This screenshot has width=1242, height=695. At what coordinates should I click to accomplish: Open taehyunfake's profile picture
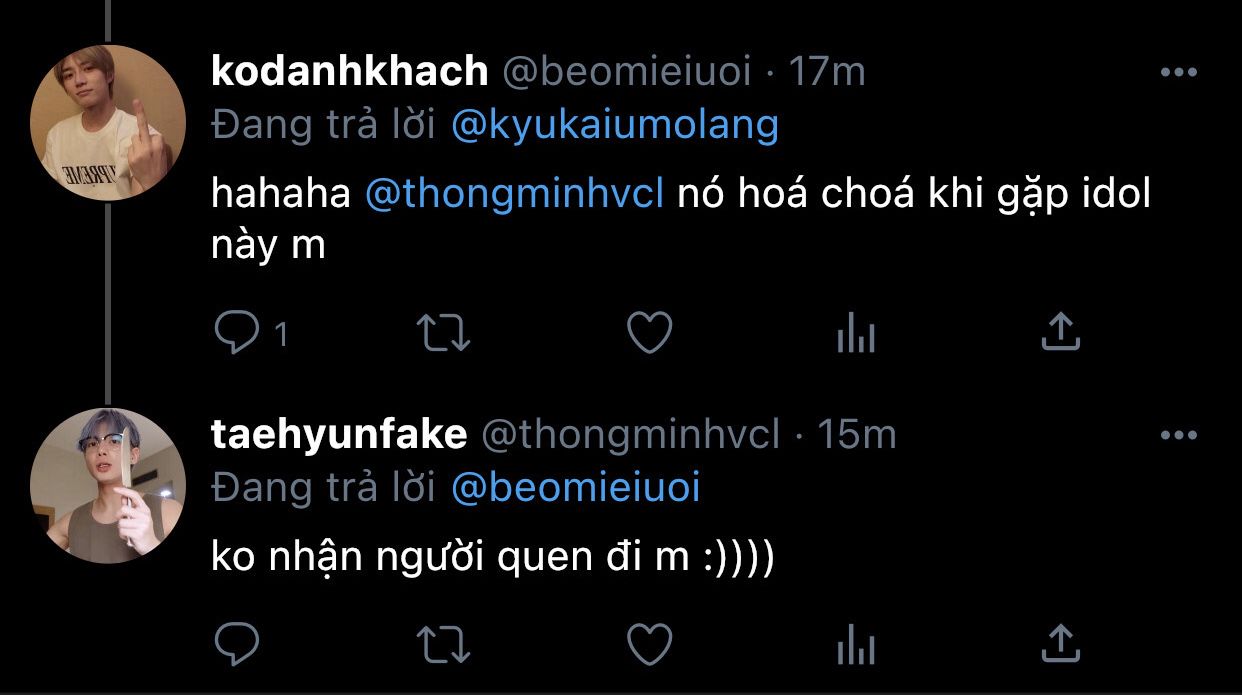[107, 486]
